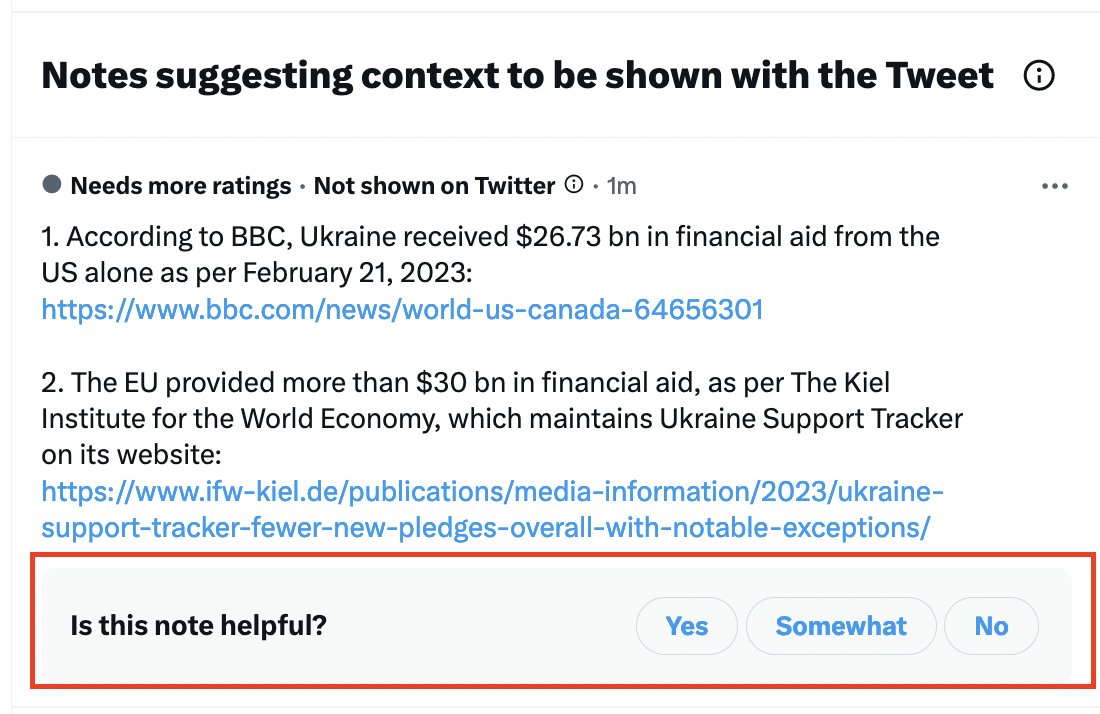Click the "Is this note helpful?" question text
This screenshot has width=1100, height=714.
click(x=198, y=626)
